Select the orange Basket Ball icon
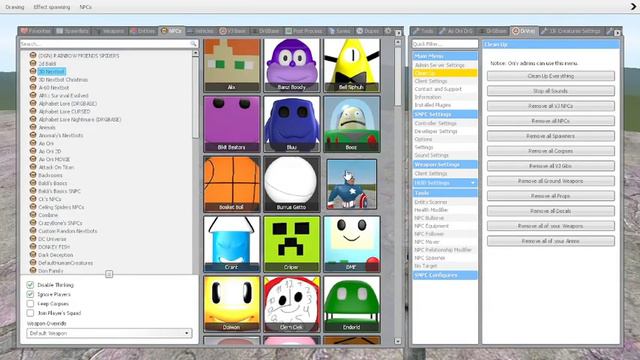Image resolution: width=640 pixels, height=360 pixels. point(231,184)
